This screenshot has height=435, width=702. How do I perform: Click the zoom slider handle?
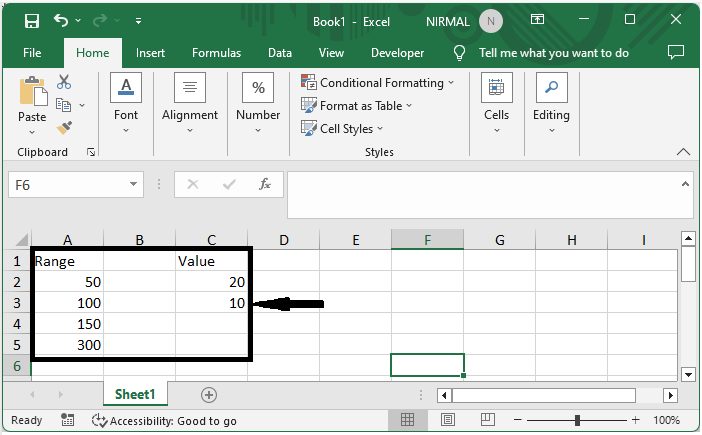point(578,421)
